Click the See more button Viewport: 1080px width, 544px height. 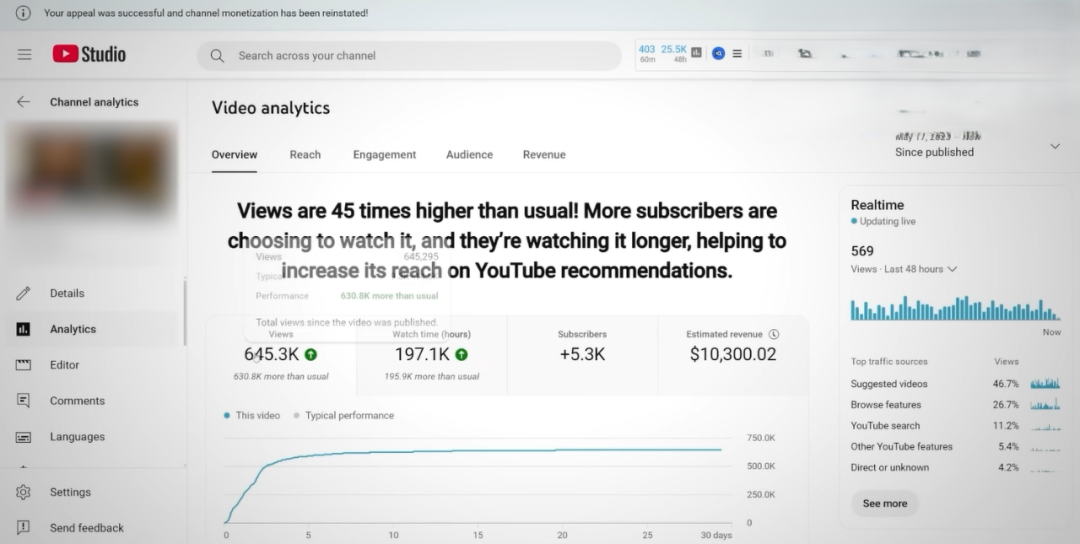click(885, 503)
